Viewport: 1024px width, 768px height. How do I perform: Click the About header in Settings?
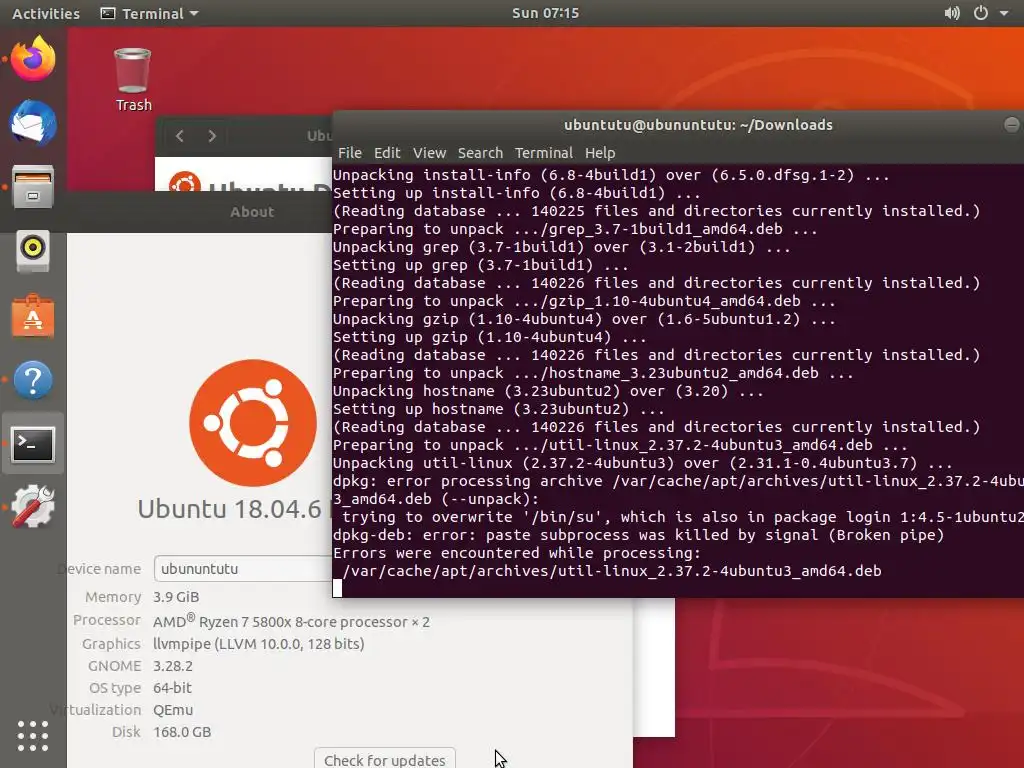tap(252, 212)
